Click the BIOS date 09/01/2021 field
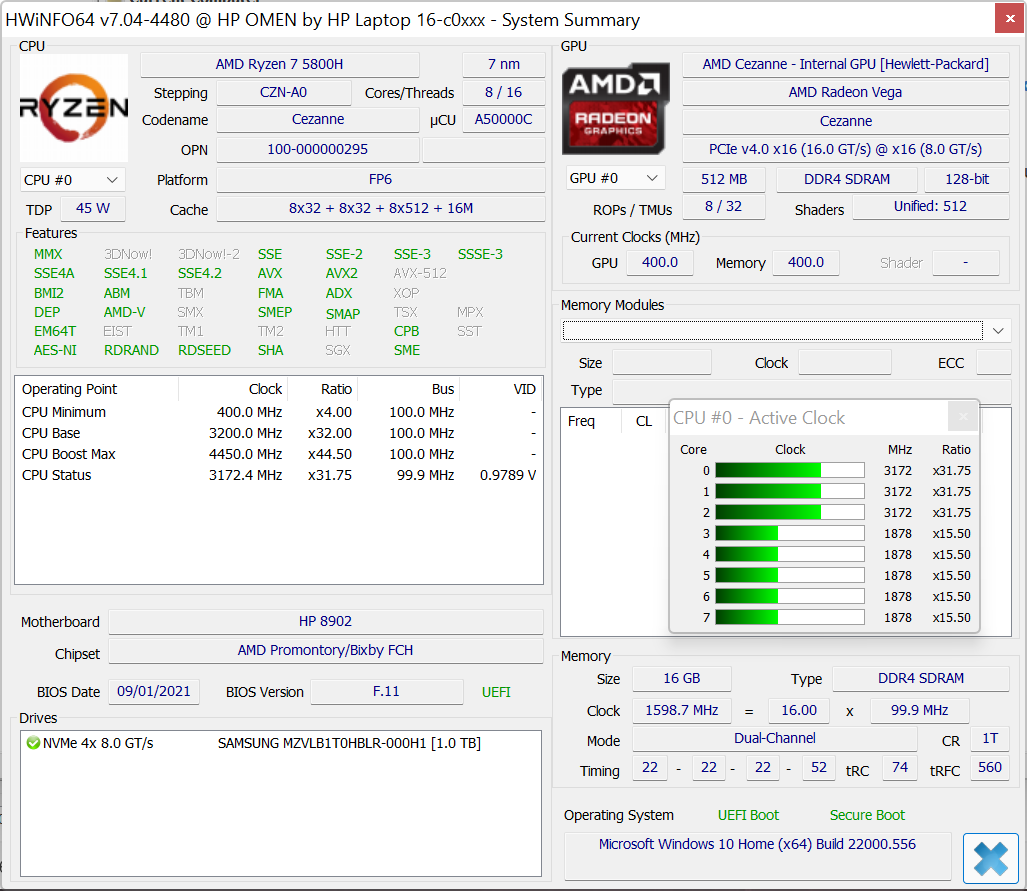The width and height of the screenshot is (1027, 891). coord(154,692)
